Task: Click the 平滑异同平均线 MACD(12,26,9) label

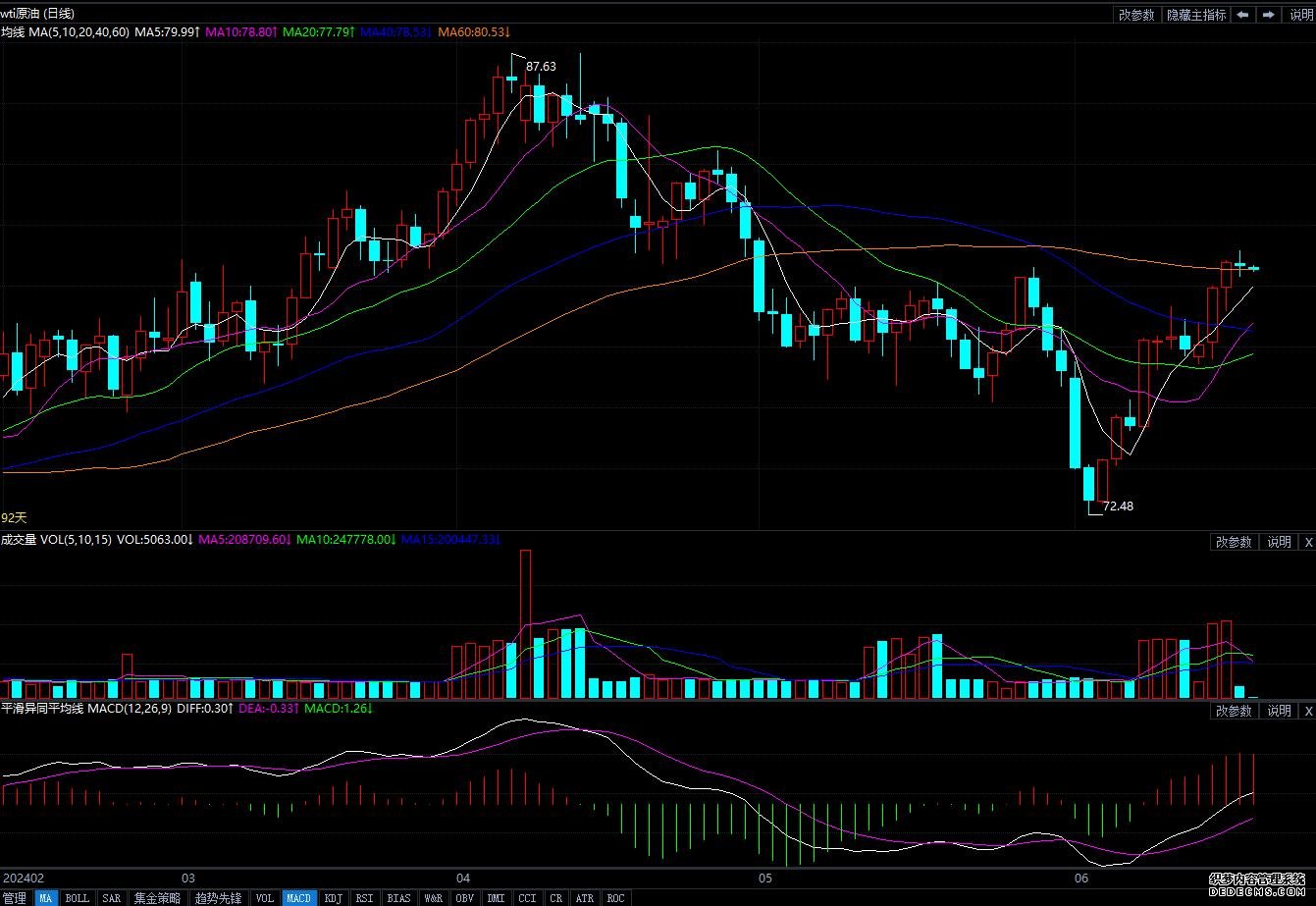Action: (86, 709)
